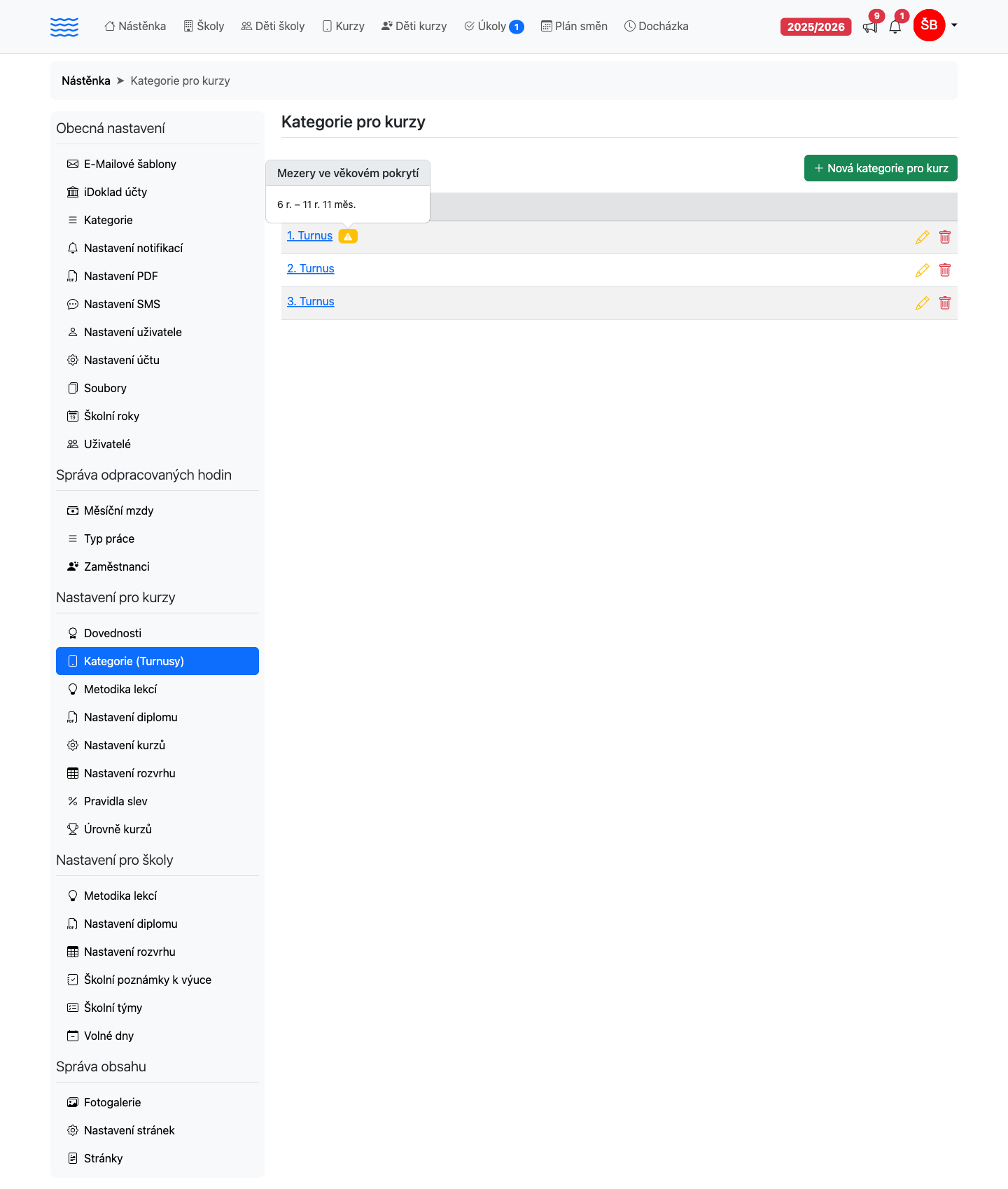Edit 3. Turnus with pencil icon
1008x1189 pixels.
coord(923,303)
